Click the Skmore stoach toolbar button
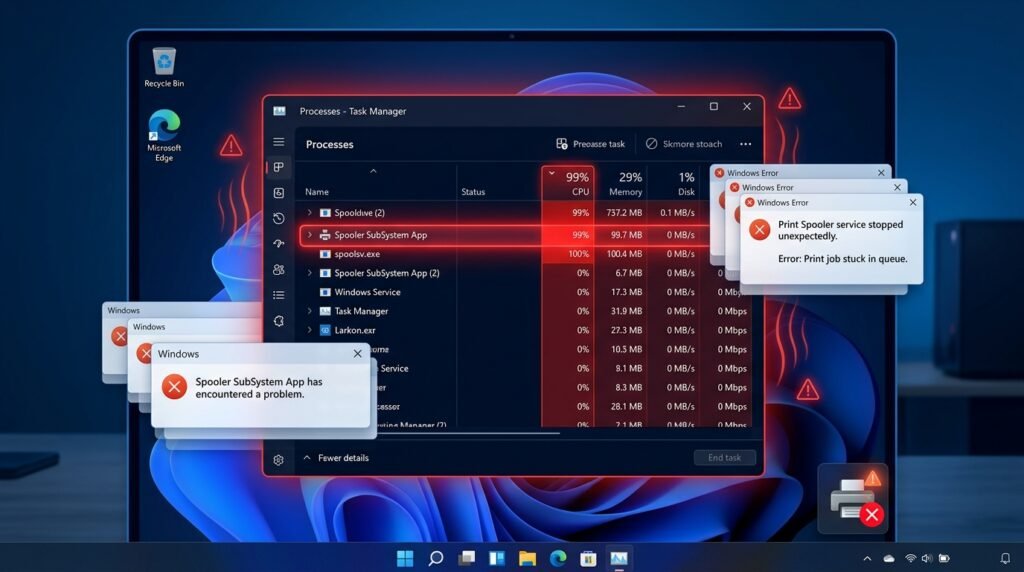Screen dimensions: 1024x572 pyautogui.click(x=684, y=144)
